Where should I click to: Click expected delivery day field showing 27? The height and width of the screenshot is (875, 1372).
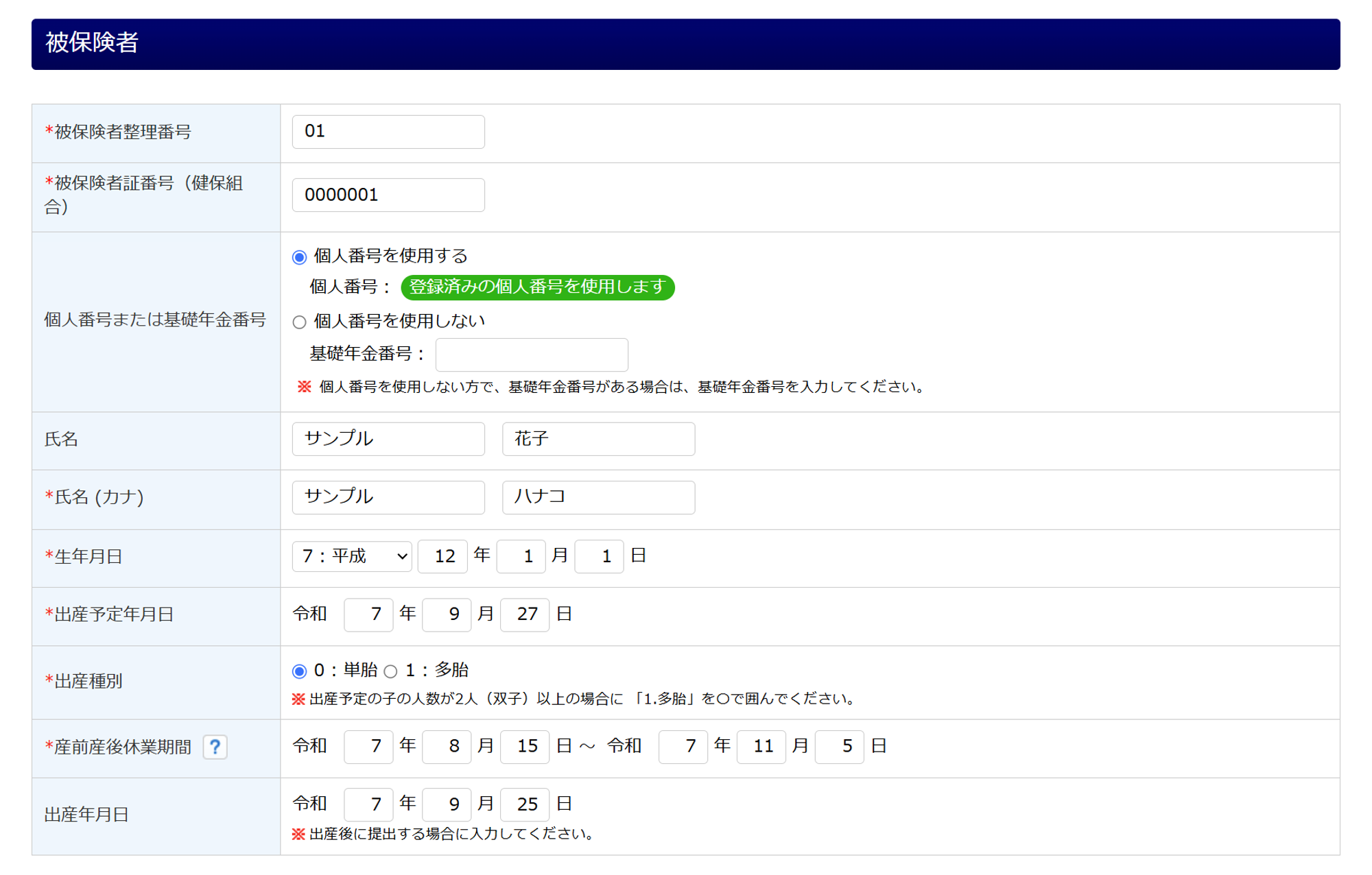pos(525,614)
